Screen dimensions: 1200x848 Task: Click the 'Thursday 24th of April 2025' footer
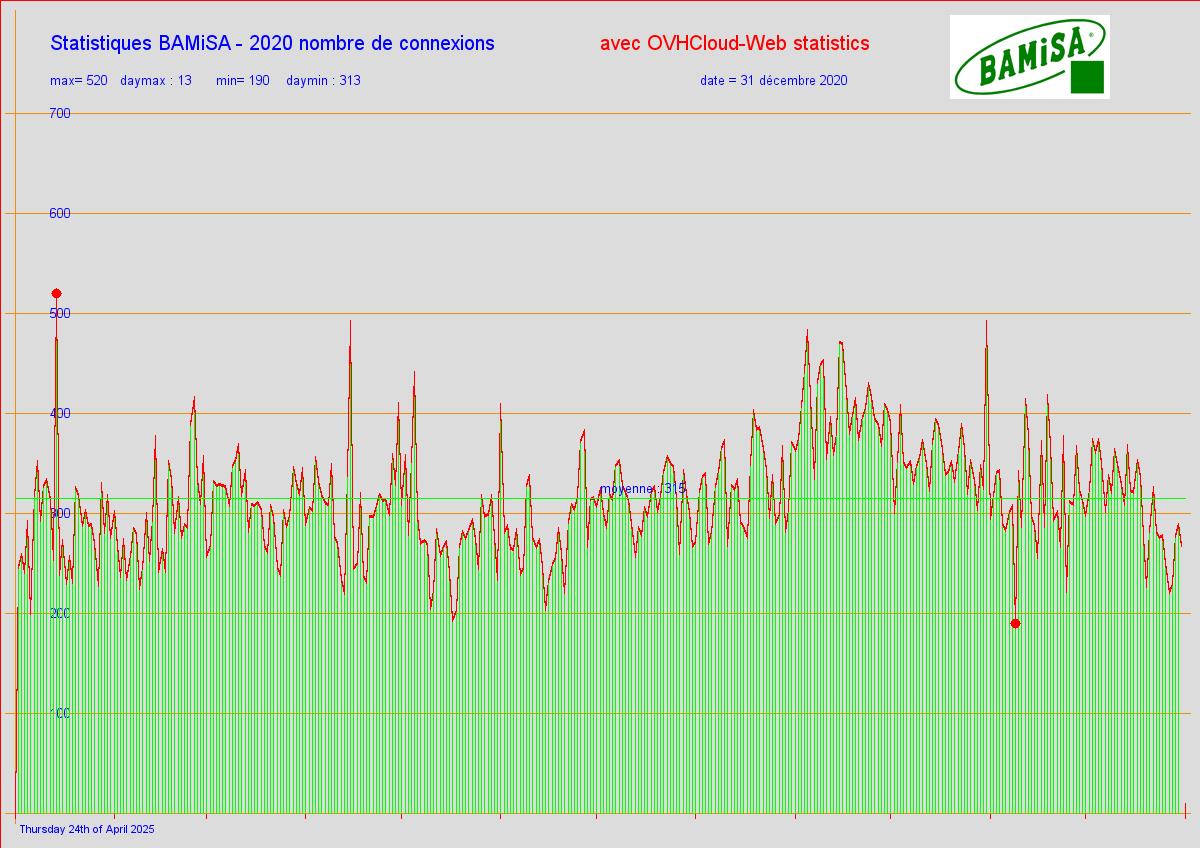click(x=87, y=829)
